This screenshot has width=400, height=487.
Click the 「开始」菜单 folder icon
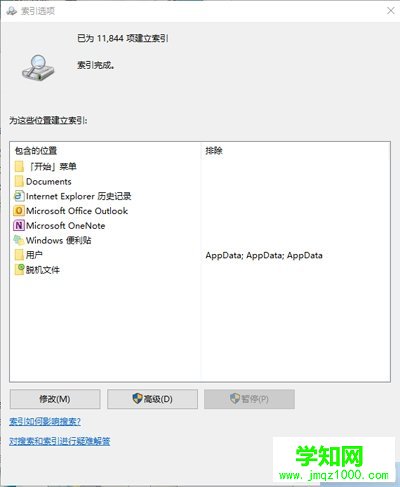19,166
